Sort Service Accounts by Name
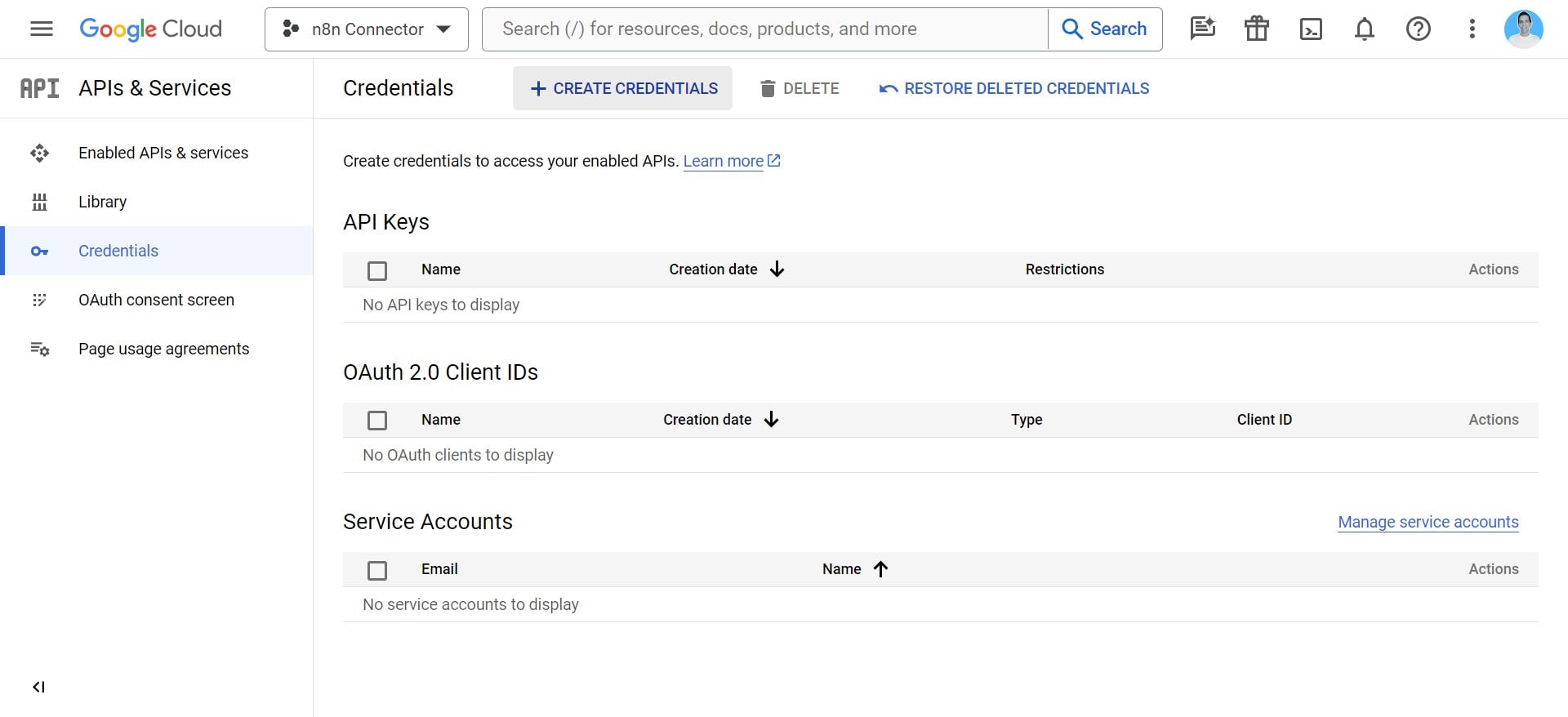The width and height of the screenshot is (1568, 717). 855,569
